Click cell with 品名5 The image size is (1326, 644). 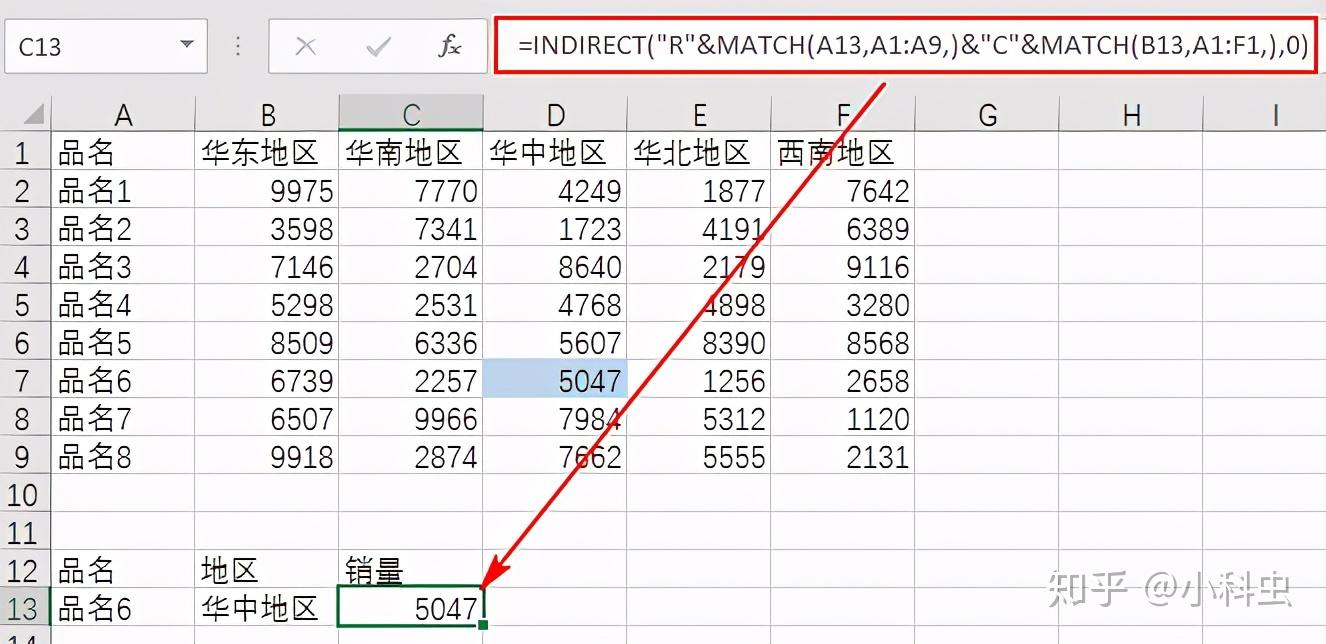pos(123,342)
